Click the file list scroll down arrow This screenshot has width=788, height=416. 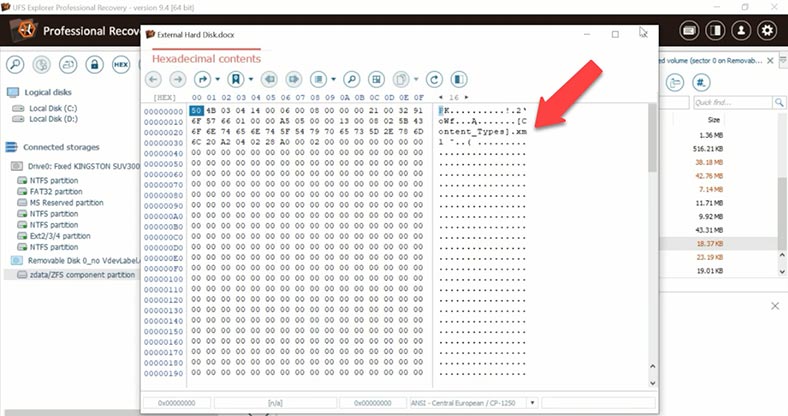pos(782,271)
